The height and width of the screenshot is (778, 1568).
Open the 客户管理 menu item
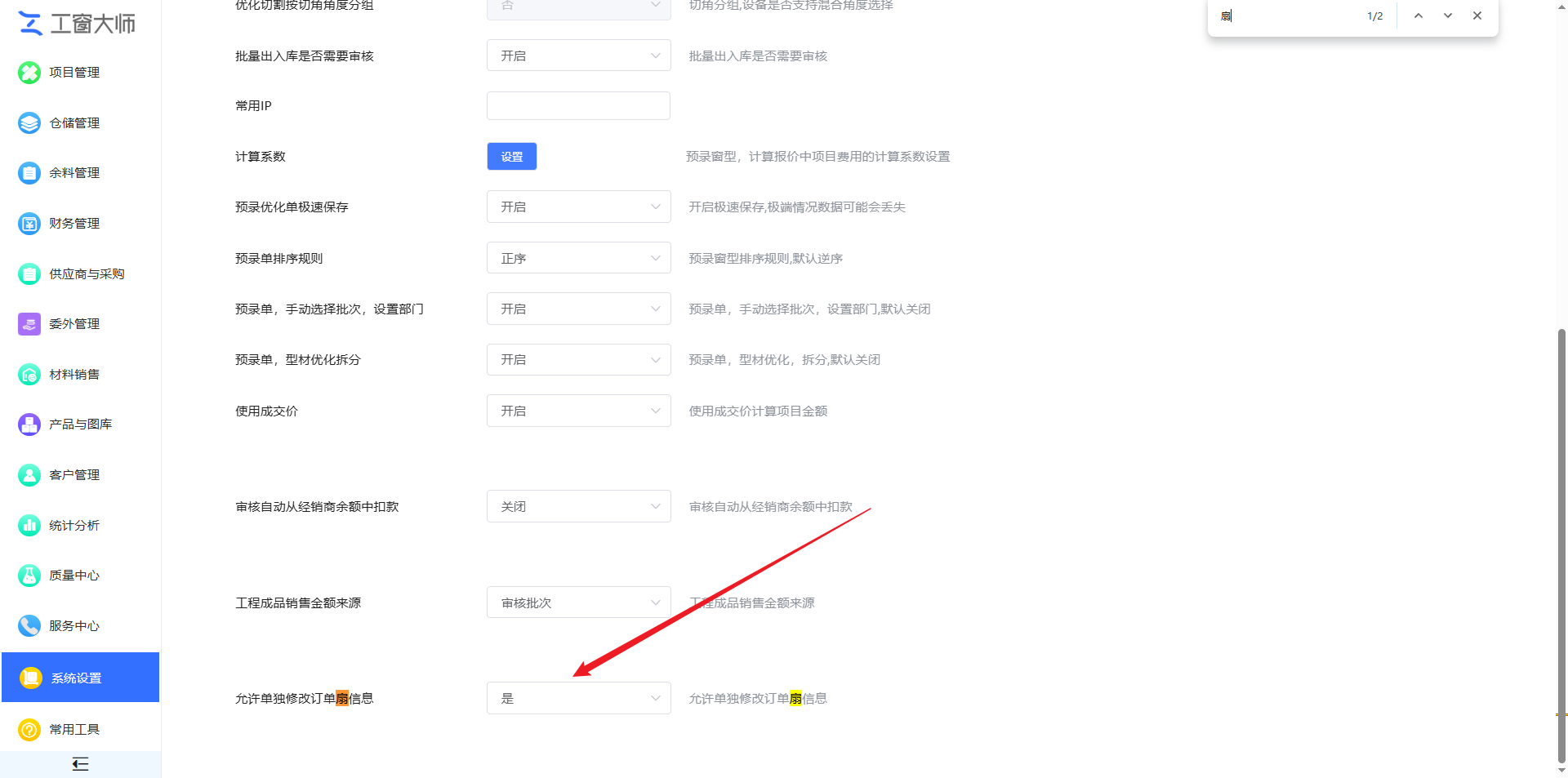tap(80, 475)
